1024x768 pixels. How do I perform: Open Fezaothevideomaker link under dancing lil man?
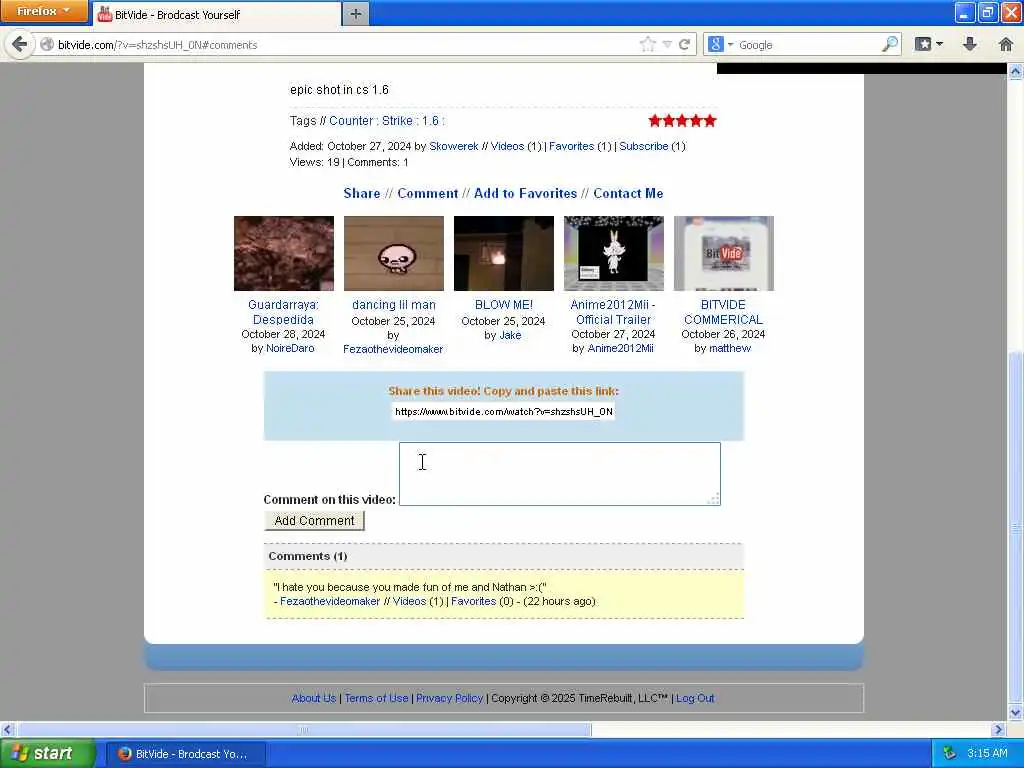coord(393,349)
